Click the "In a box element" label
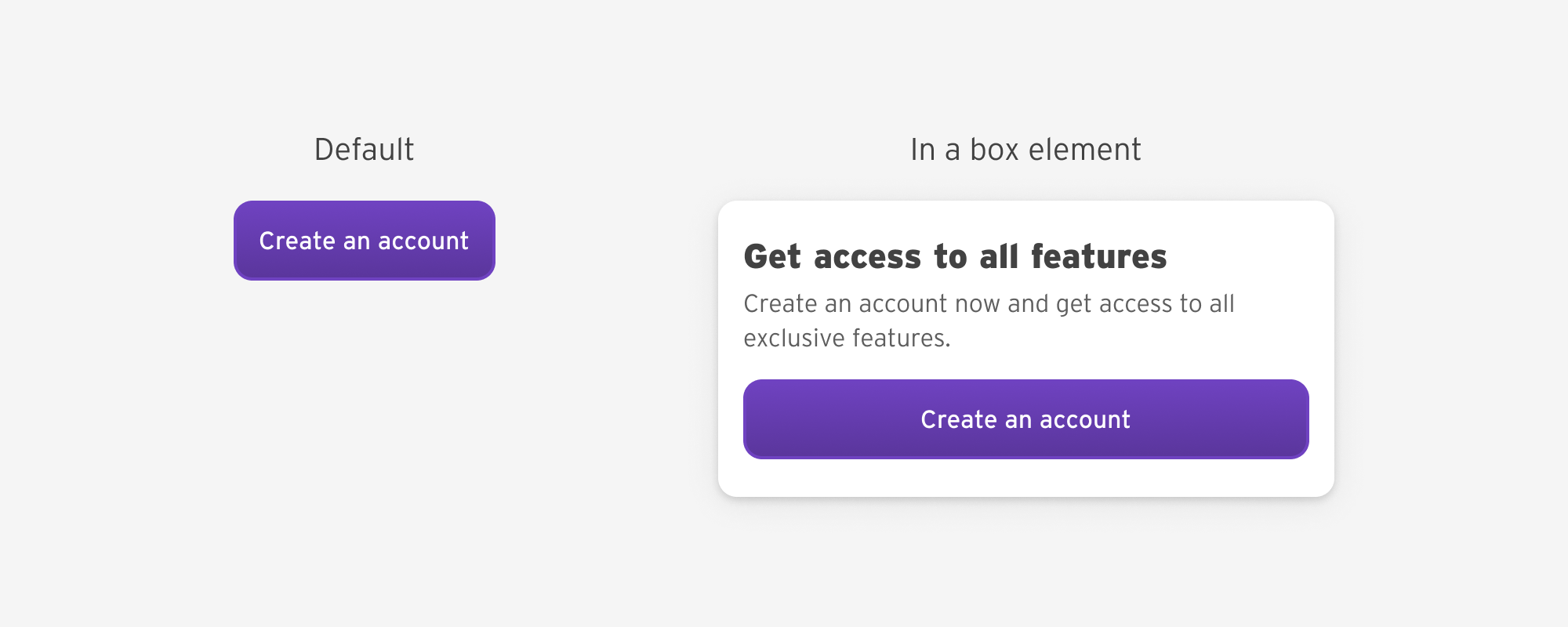1568x627 pixels. click(1025, 150)
